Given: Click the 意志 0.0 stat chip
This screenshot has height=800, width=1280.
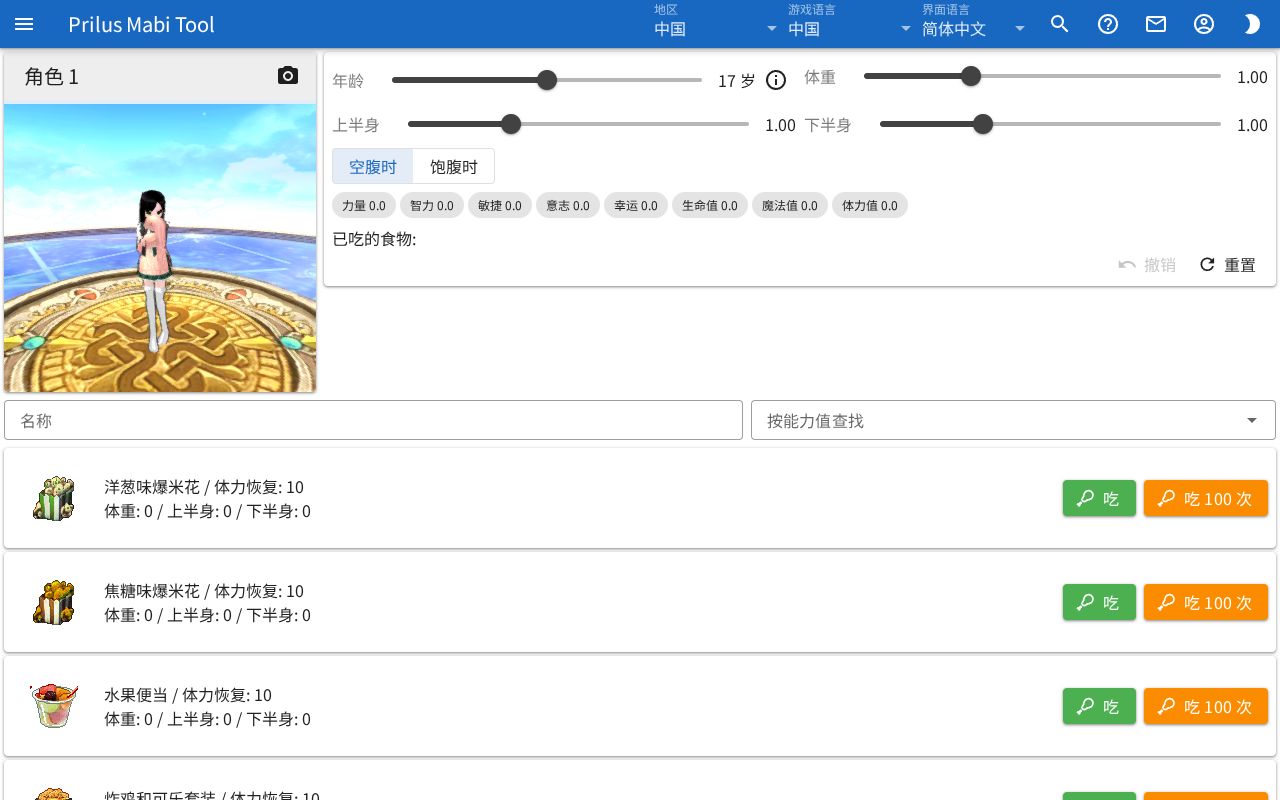Looking at the screenshot, I should 567,205.
